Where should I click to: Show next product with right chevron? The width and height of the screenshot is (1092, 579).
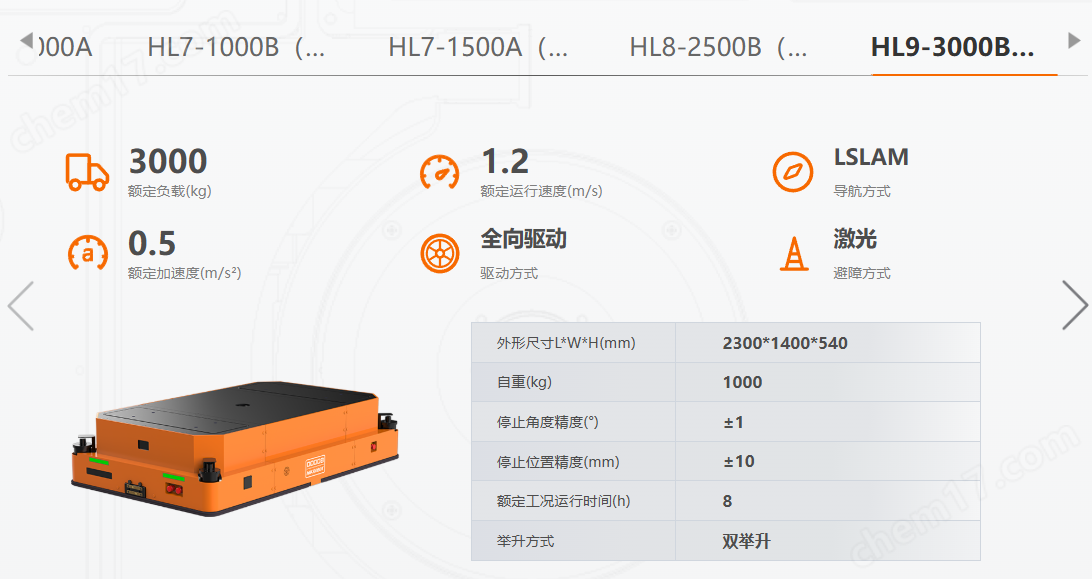point(1075,305)
